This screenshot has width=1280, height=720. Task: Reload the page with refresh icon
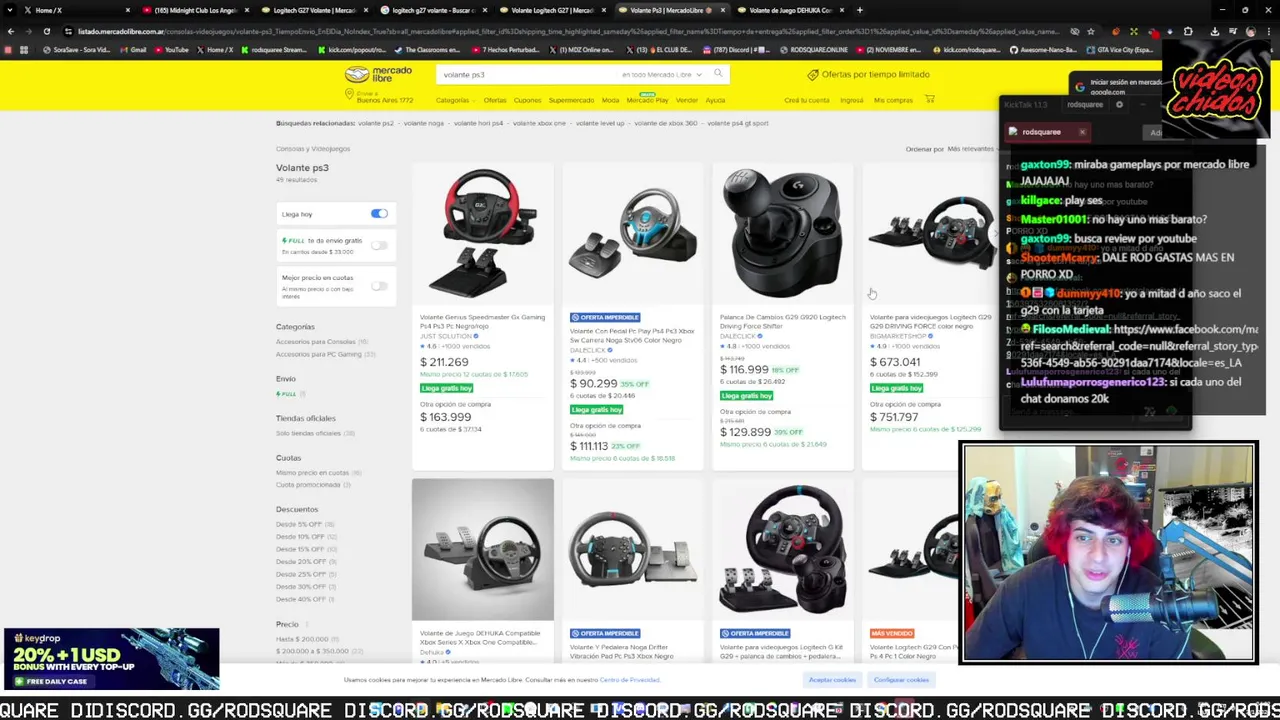46,31
